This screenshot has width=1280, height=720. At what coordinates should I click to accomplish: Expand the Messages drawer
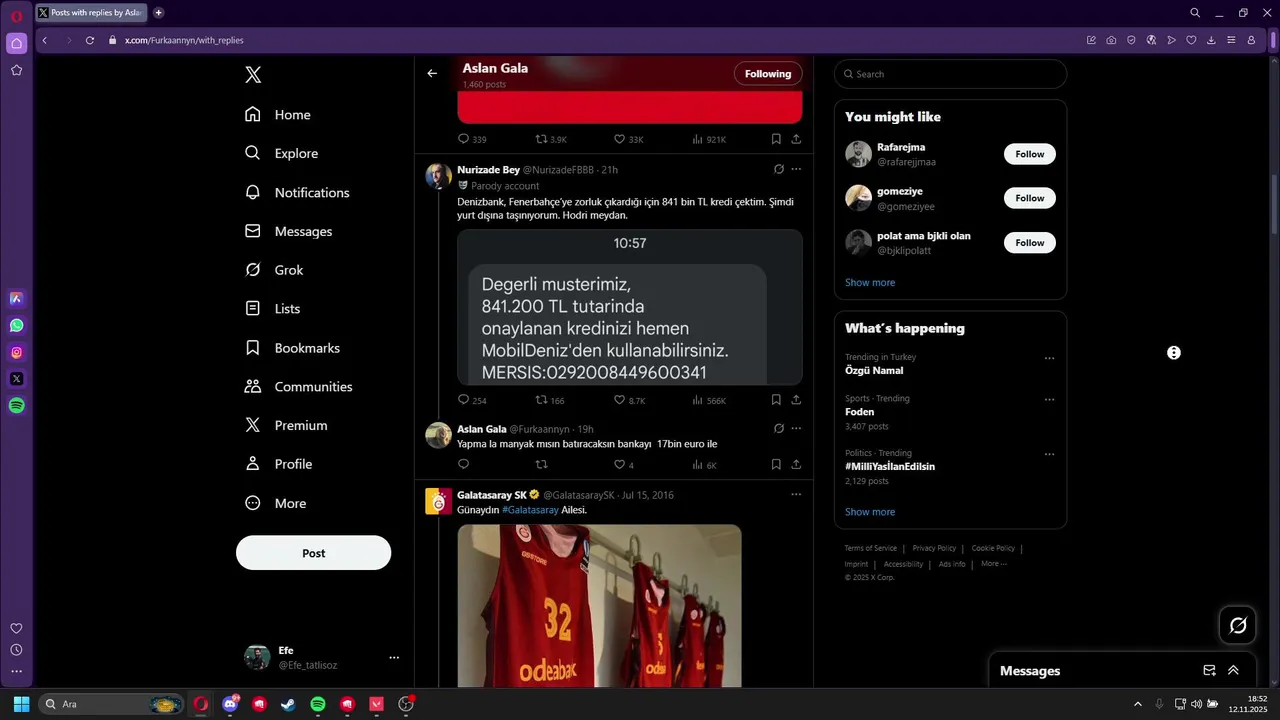1233,670
